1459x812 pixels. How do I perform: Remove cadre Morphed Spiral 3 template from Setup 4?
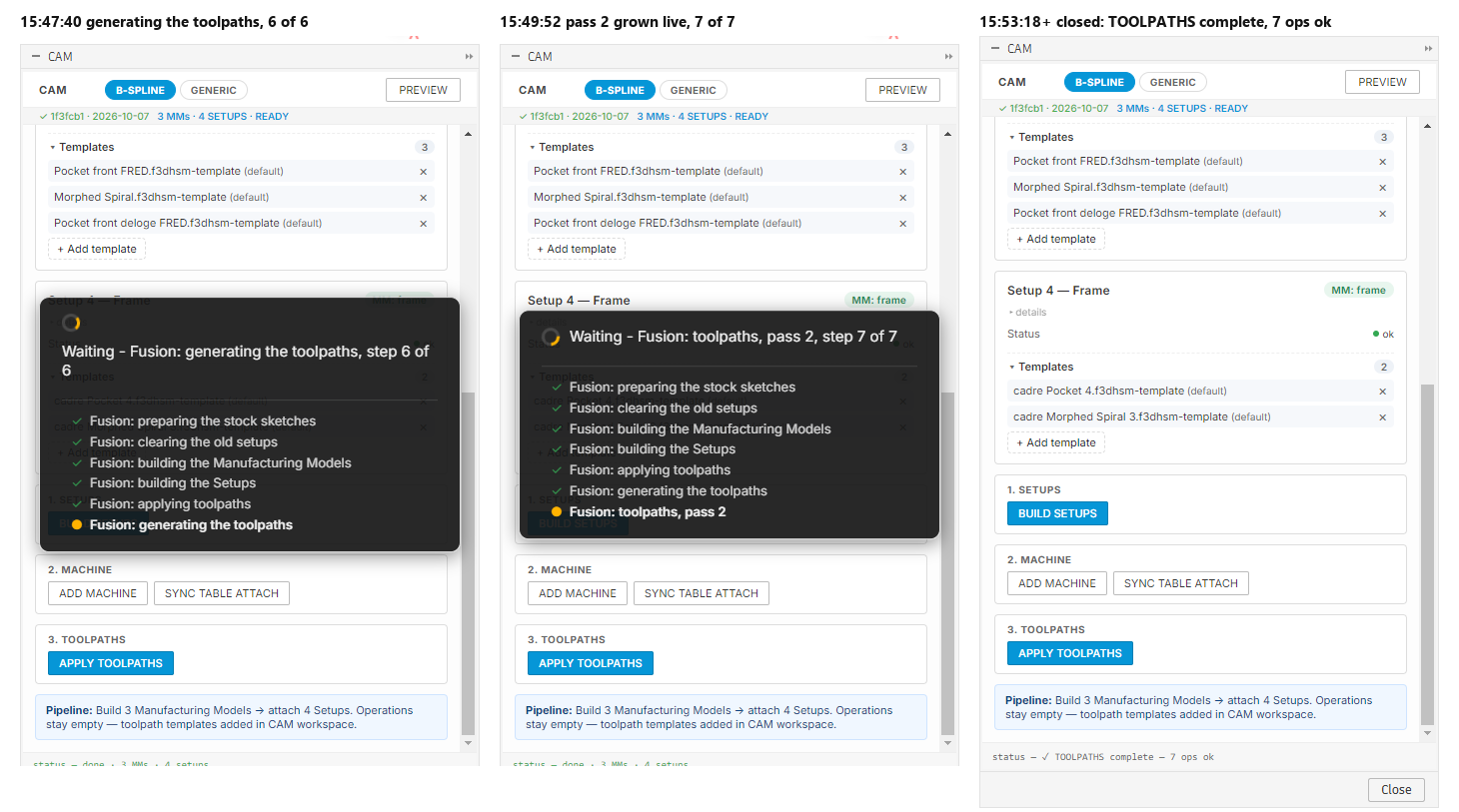[x=1383, y=417]
